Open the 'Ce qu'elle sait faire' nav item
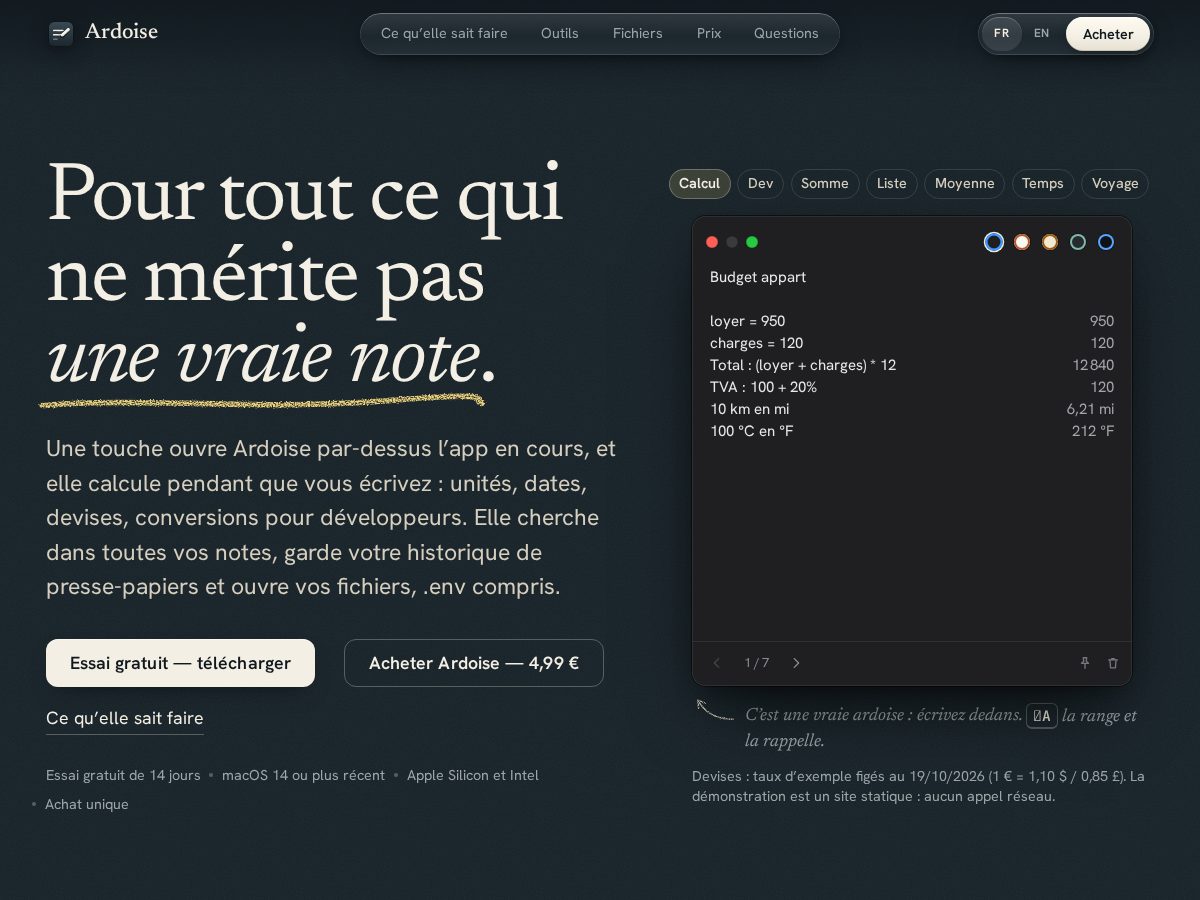The image size is (1200, 900). pyautogui.click(x=444, y=33)
